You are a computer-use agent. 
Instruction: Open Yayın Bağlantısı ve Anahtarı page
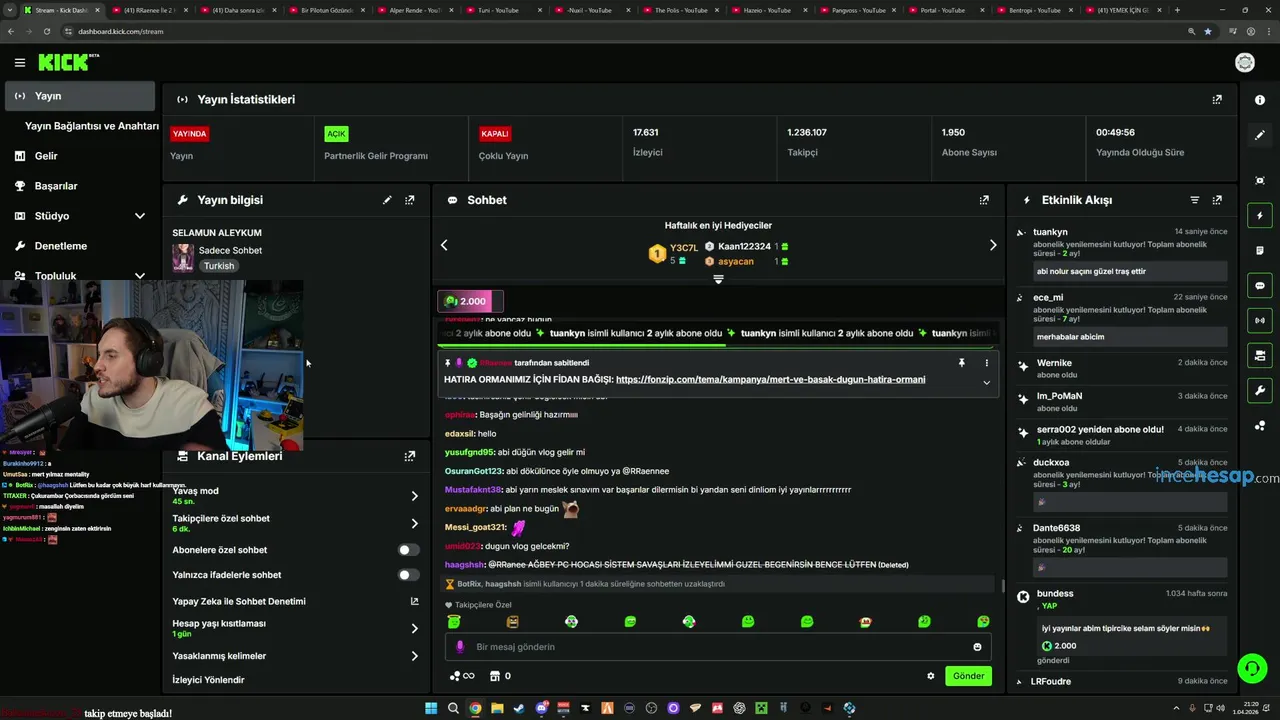point(92,126)
